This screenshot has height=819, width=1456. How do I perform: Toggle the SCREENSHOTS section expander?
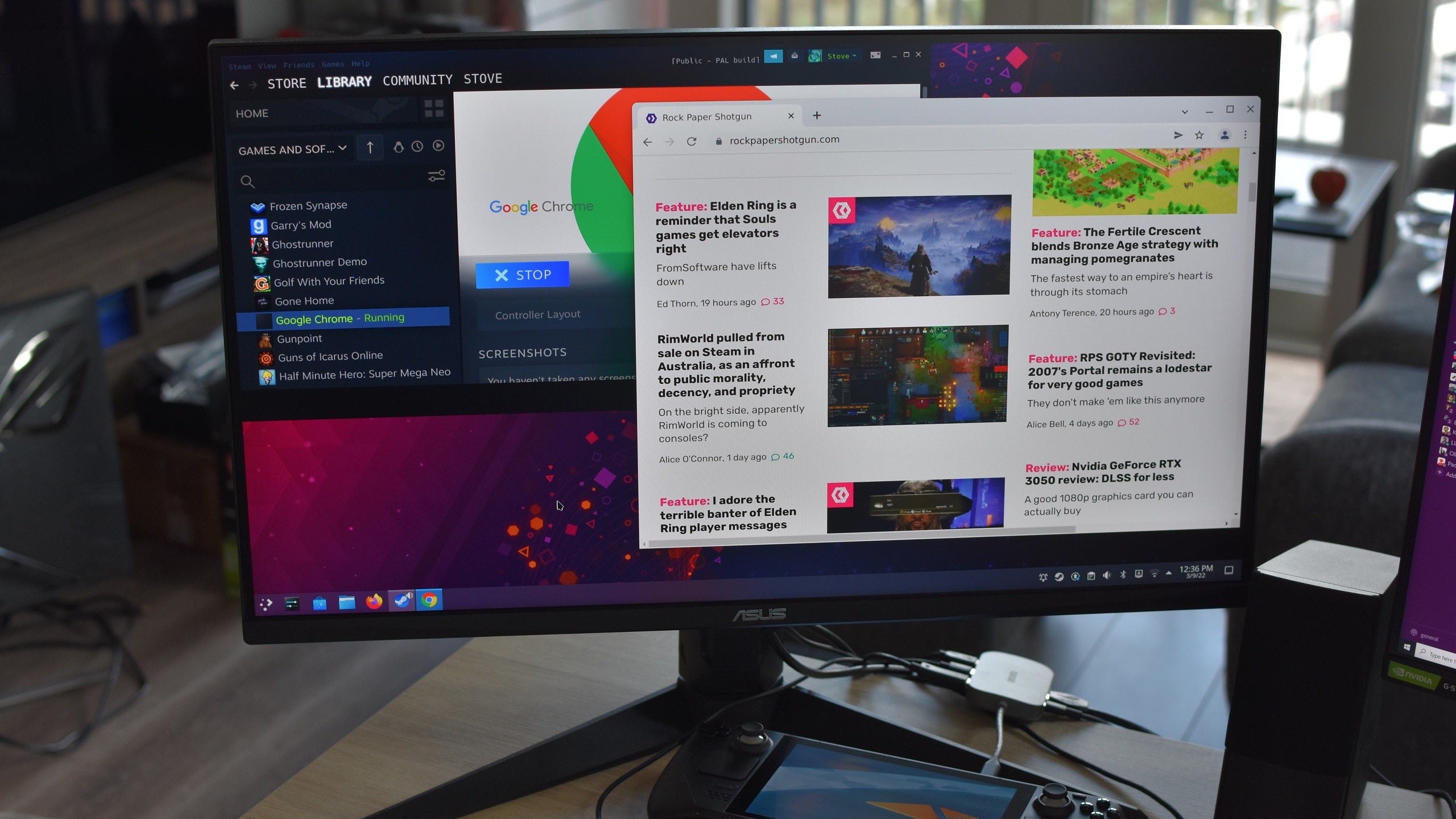click(521, 351)
